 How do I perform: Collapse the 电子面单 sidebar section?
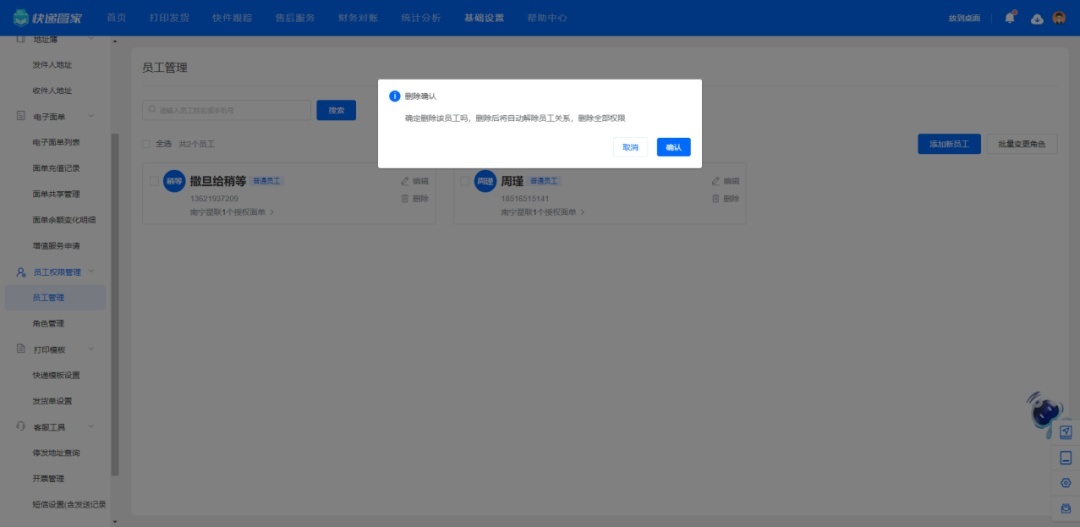tap(92, 116)
